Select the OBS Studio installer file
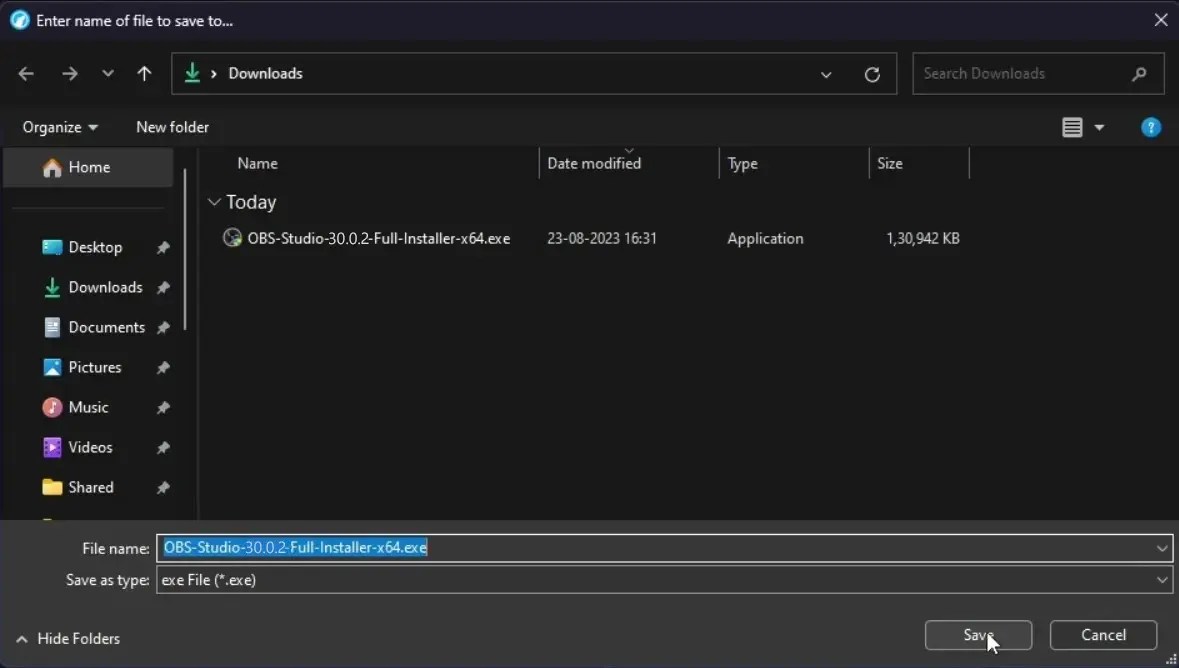This screenshot has height=668, width=1179. pos(378,238)
